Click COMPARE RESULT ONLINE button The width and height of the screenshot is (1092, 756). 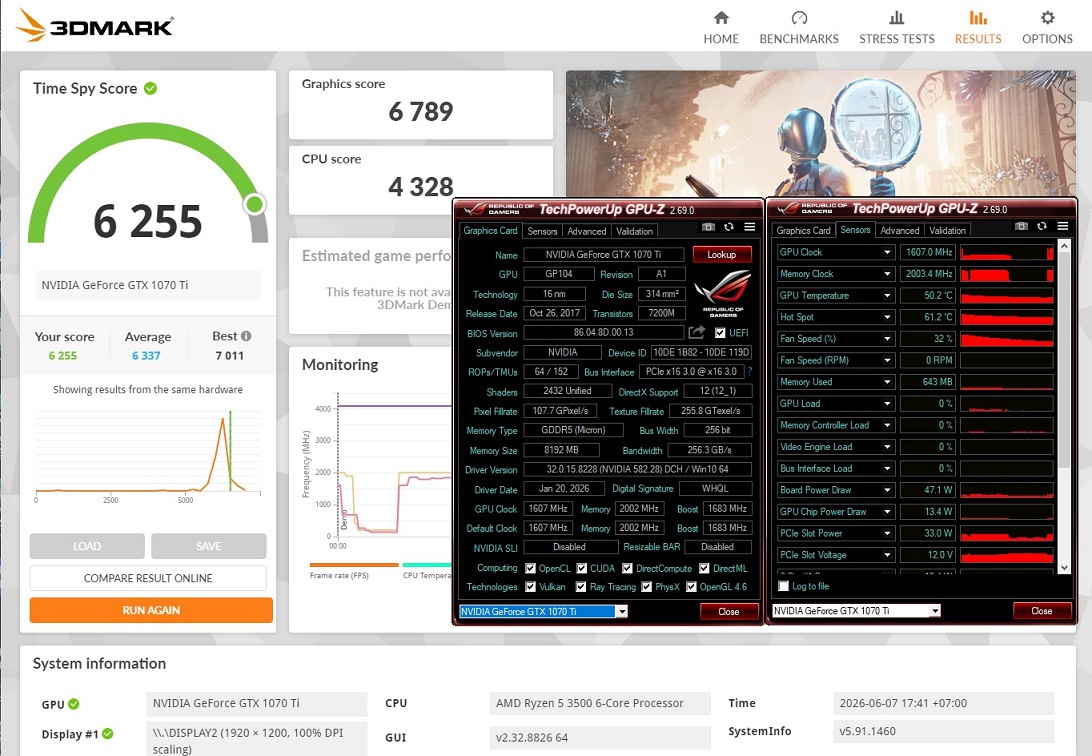pyautogui.click(x=148, y=578)
